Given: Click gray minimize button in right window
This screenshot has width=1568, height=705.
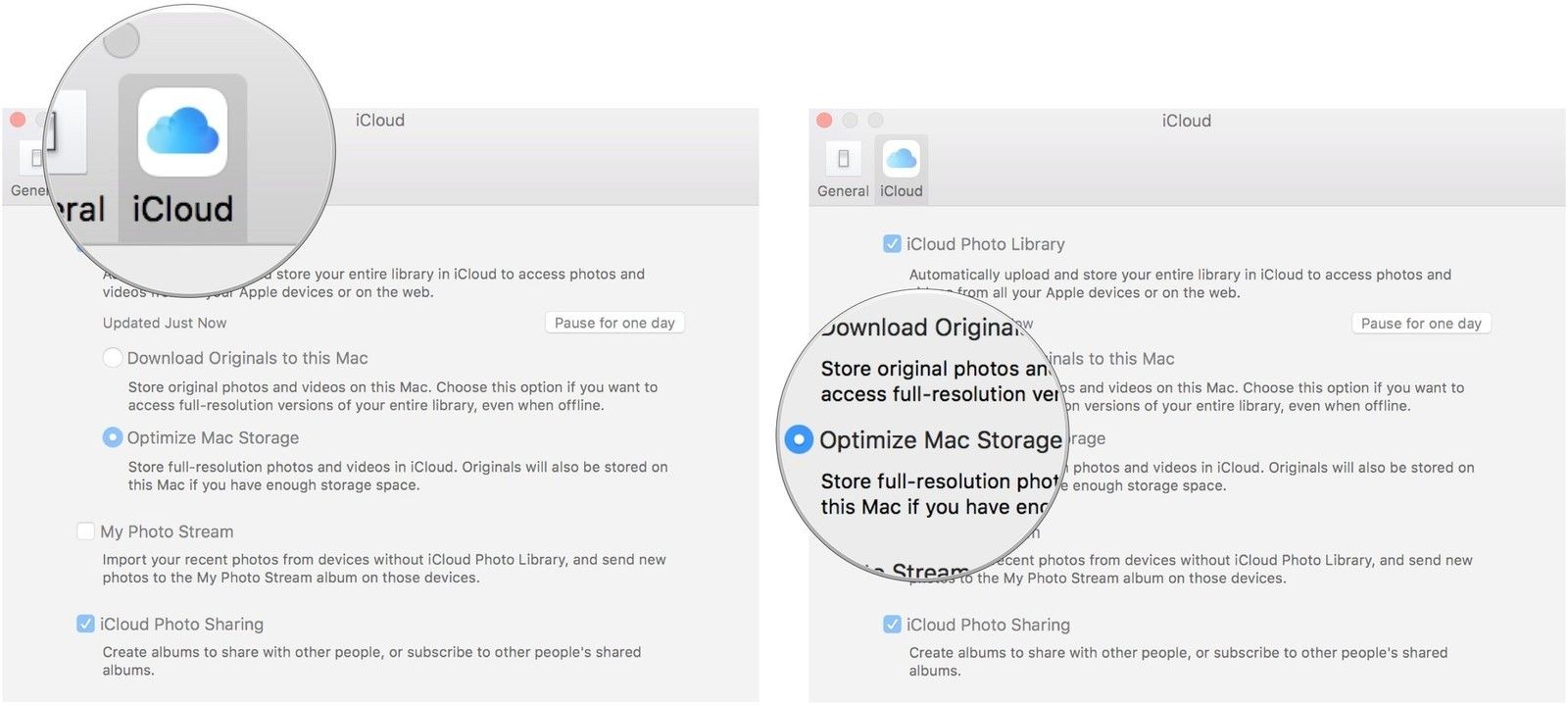Looking at the screenshot, I should coord(850,121).
